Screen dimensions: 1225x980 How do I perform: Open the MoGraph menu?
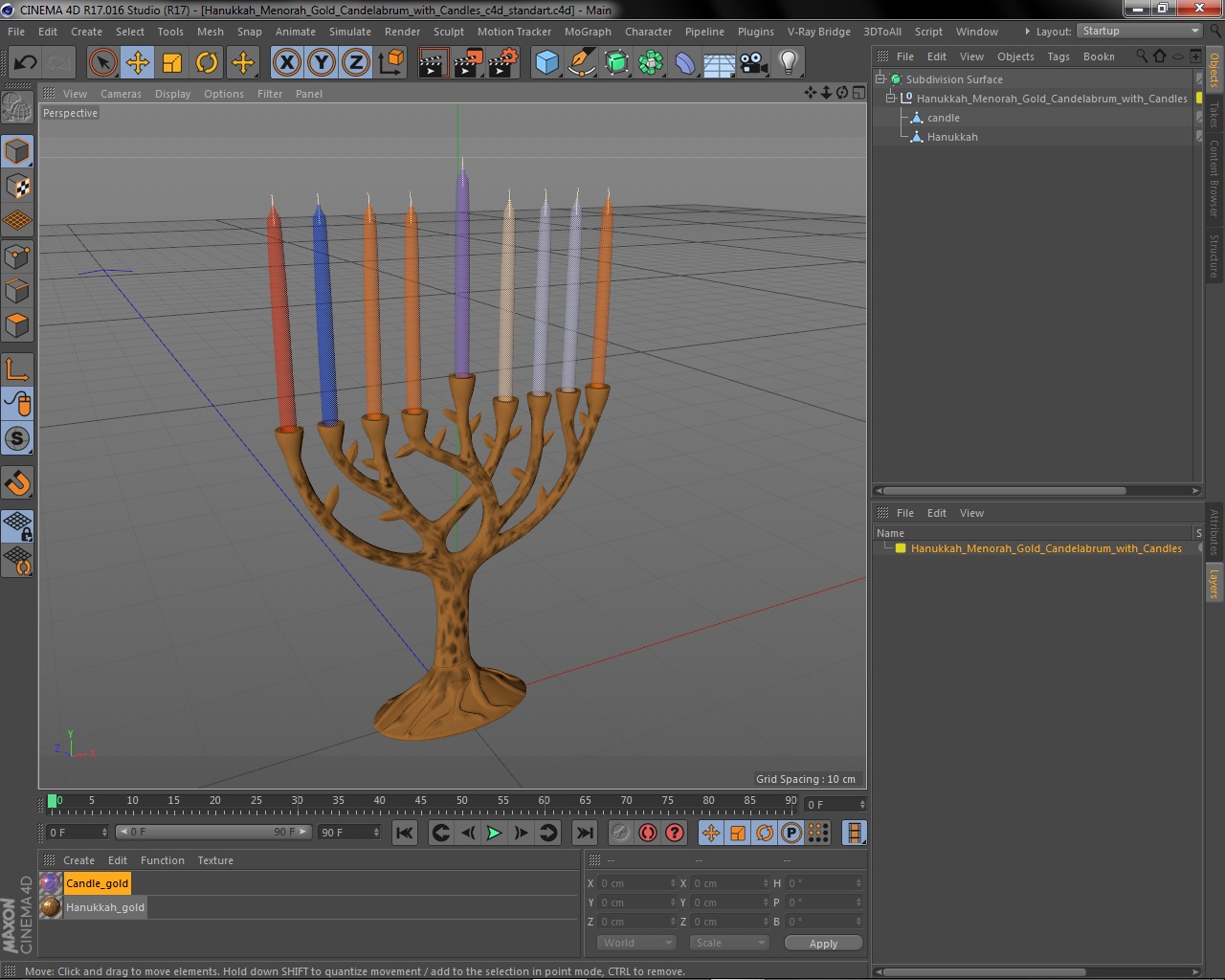click(588, 32)
